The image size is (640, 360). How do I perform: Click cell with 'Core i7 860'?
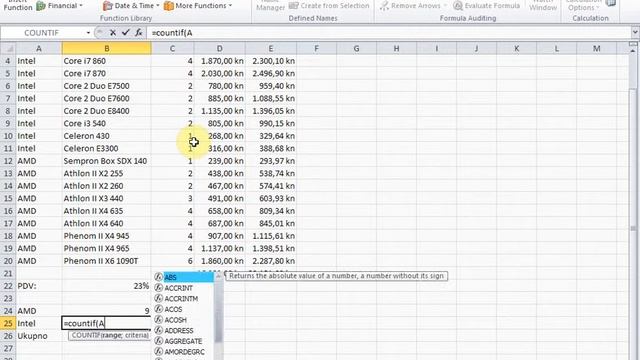[107, 61]
